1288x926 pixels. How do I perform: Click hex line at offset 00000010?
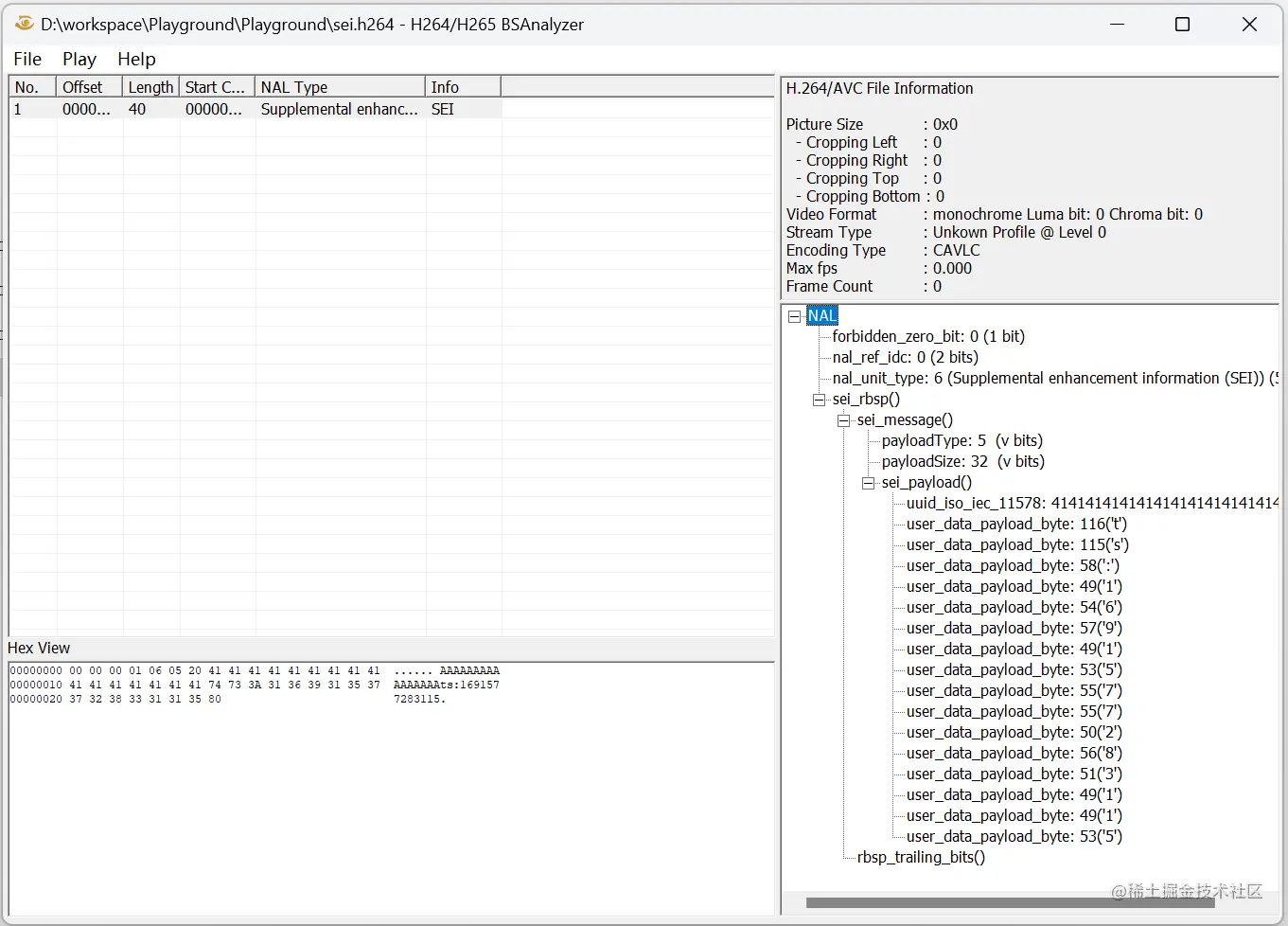coord(255,685)
